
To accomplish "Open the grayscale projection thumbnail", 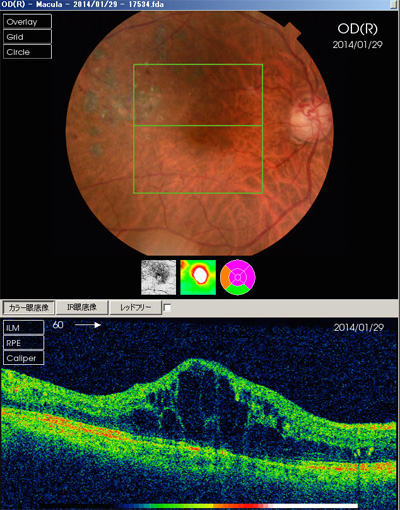I will [x=158, y=277].
